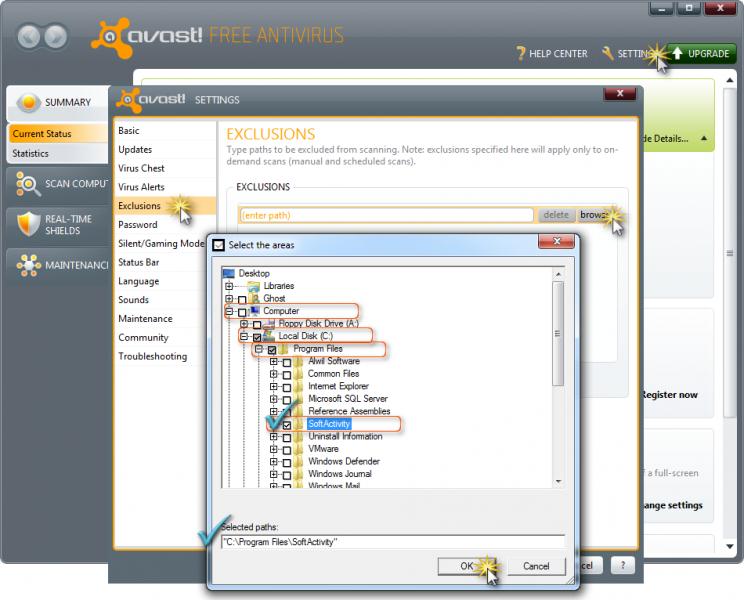The image size is (744, 600).
Task: Click the enter path exclusion field
Action: [x=386, y=215]
